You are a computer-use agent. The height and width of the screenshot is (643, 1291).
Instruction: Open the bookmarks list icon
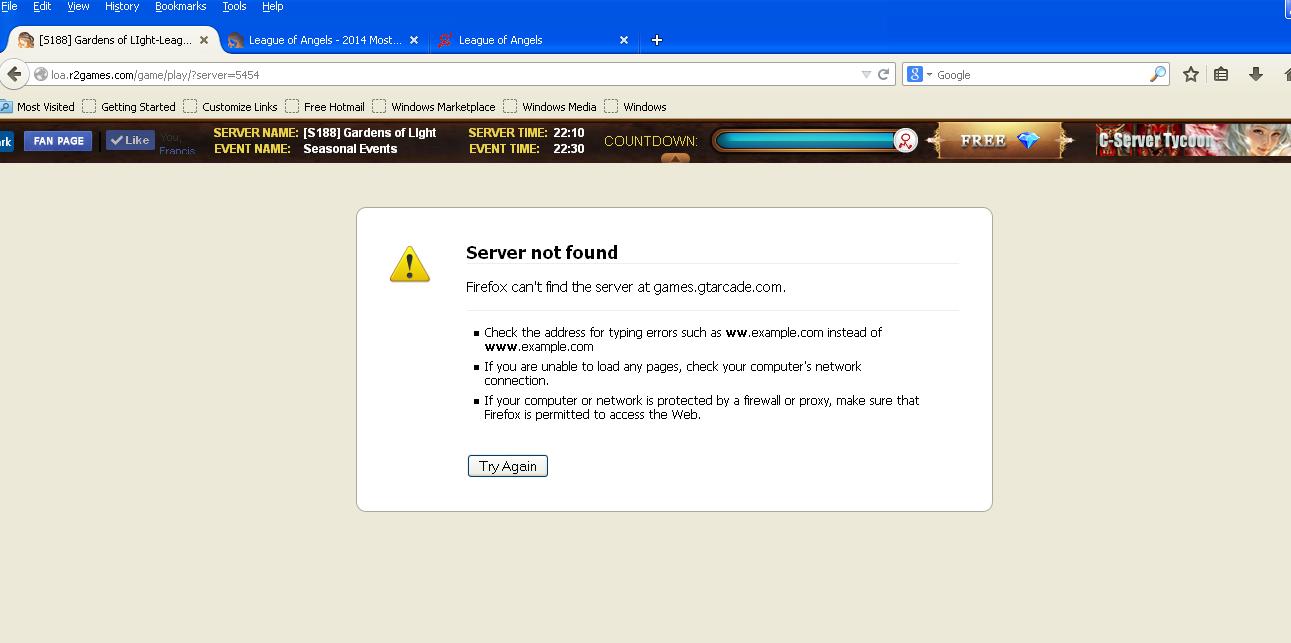[x=1221, y=74]
